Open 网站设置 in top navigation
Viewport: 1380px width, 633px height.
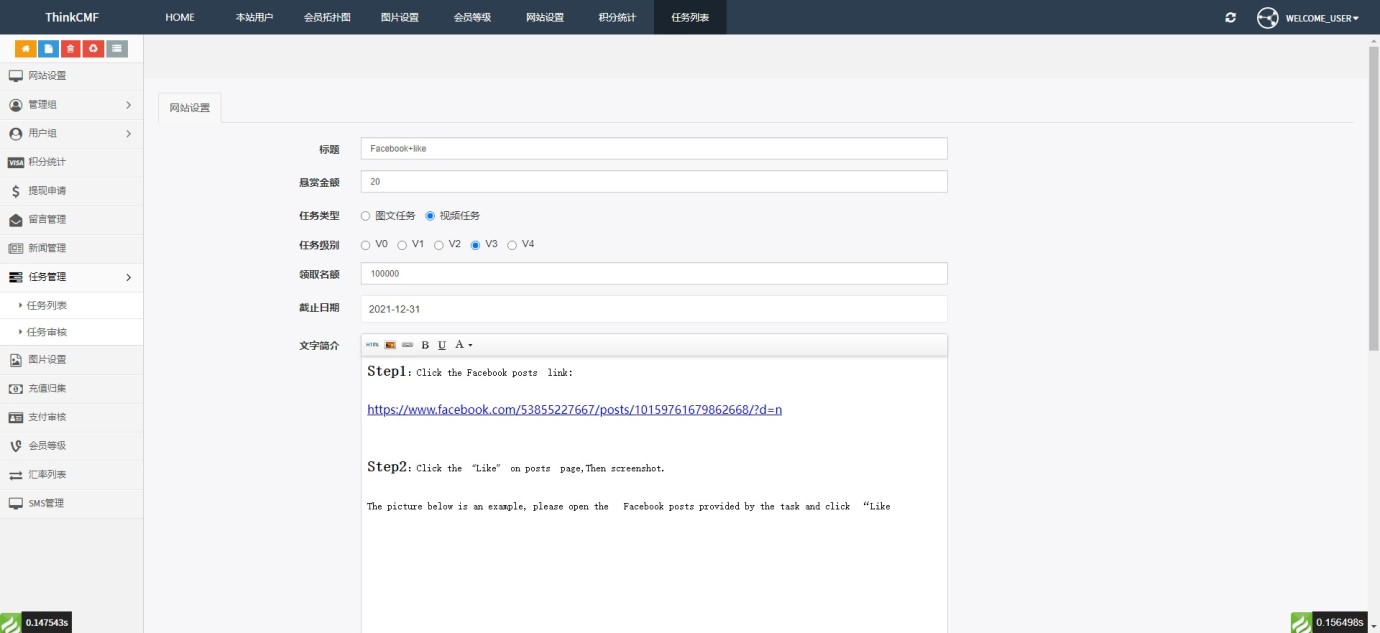(545, 17)
